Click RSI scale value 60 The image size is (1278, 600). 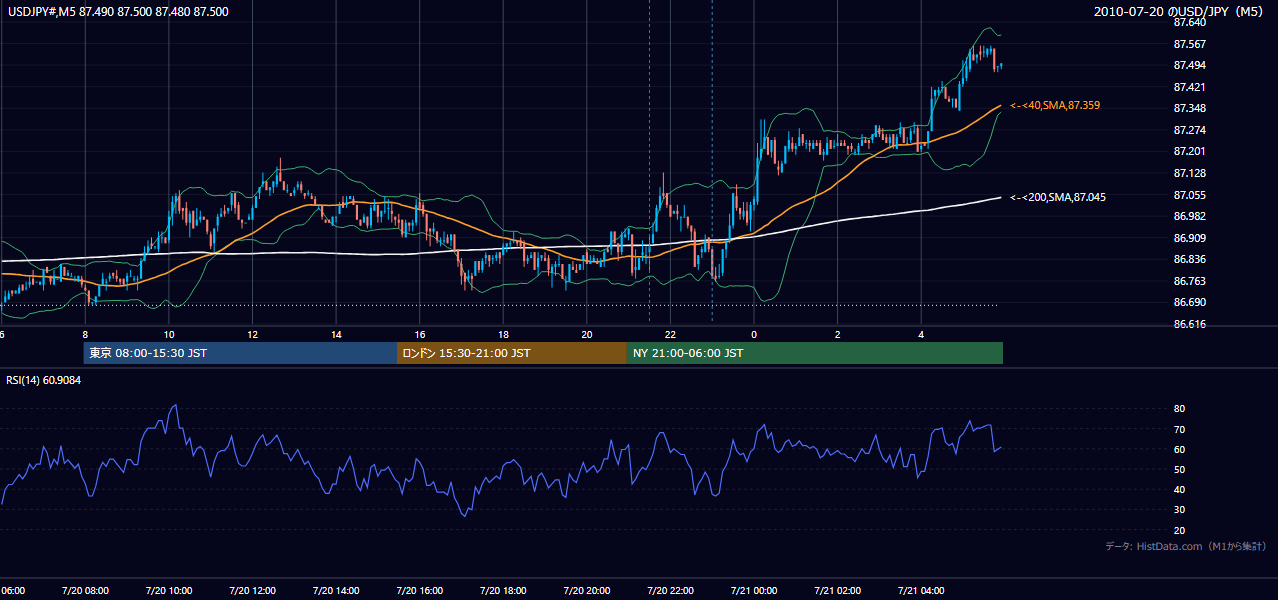1179,449
